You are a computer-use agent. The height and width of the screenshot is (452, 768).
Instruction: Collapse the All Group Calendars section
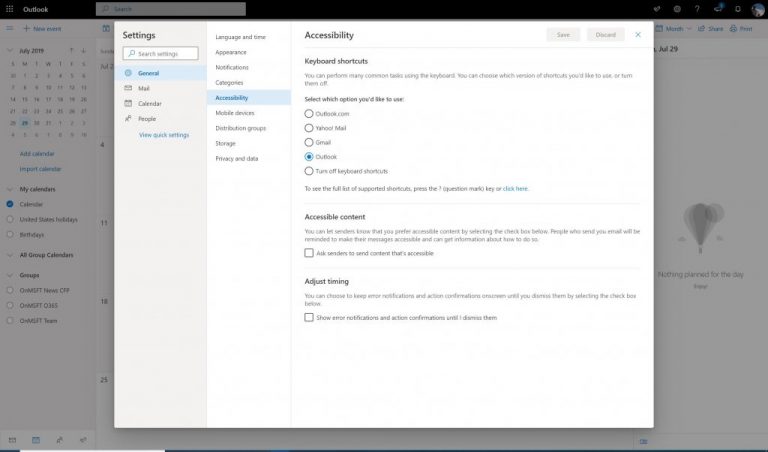coord(9,255)
